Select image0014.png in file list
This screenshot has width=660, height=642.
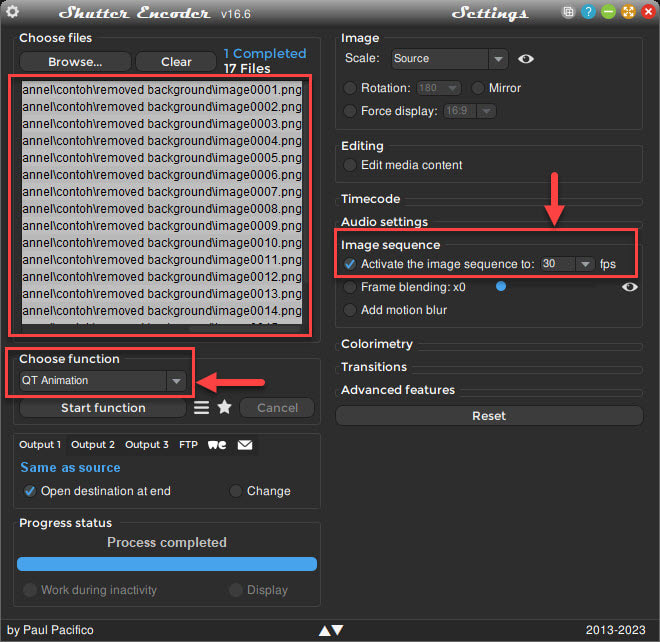click(x=162, y=310)
